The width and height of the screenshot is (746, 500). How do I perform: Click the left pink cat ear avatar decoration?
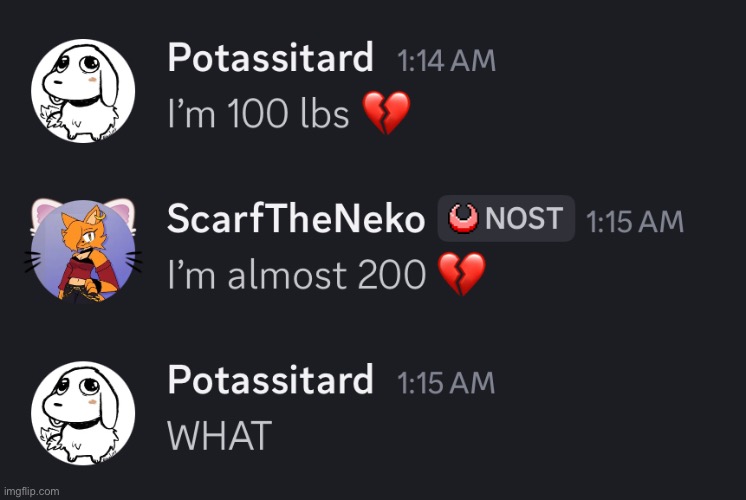pyautogui.click(x=45, y=212)
